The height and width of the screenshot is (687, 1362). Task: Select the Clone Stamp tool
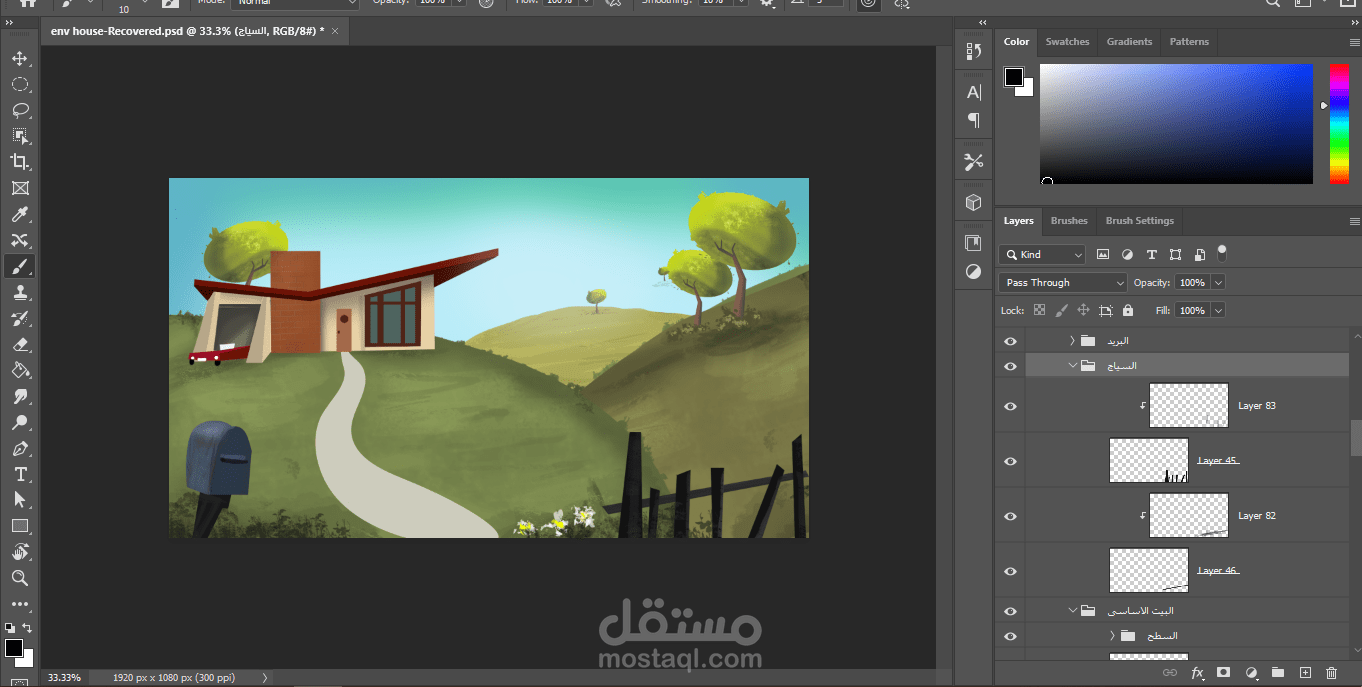20,292
